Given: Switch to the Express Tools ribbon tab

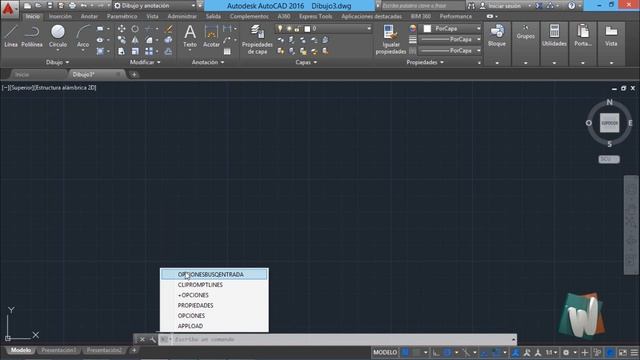Looking at the screenshot, I should click(316, 16).
